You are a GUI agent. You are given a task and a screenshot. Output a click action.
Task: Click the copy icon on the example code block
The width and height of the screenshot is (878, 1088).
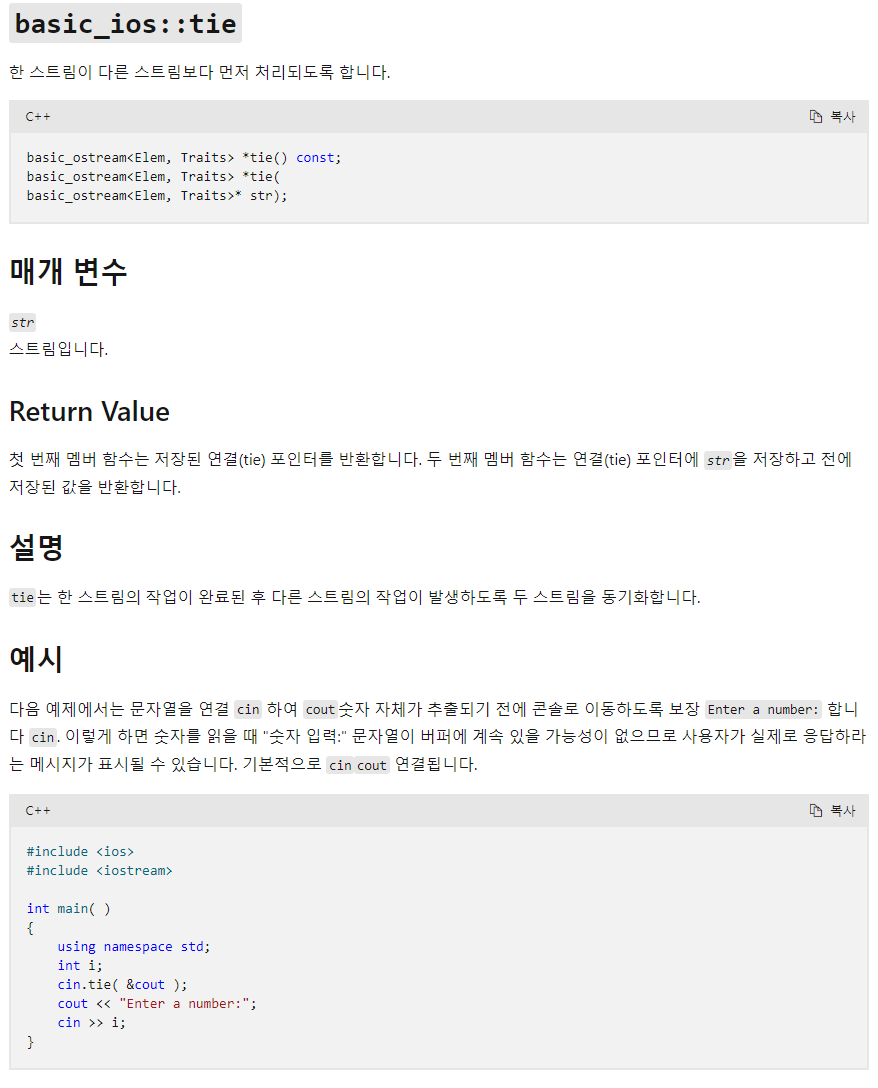(815, 811)
